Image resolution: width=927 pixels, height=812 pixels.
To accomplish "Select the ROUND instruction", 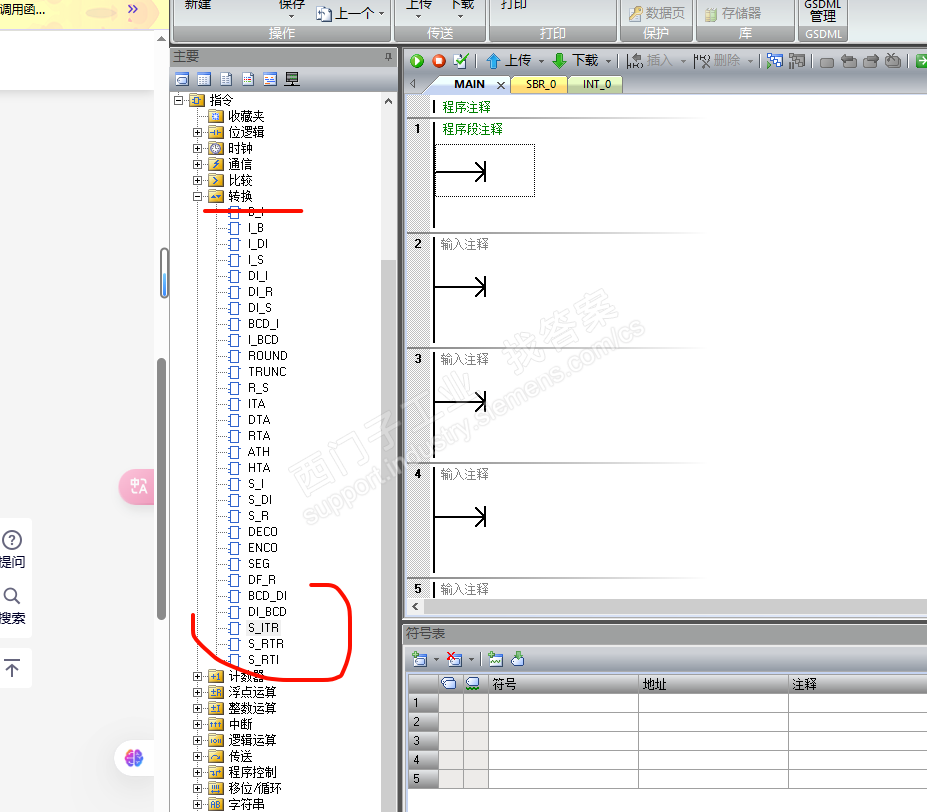I will pyautogui.click(x=268, y=355).
